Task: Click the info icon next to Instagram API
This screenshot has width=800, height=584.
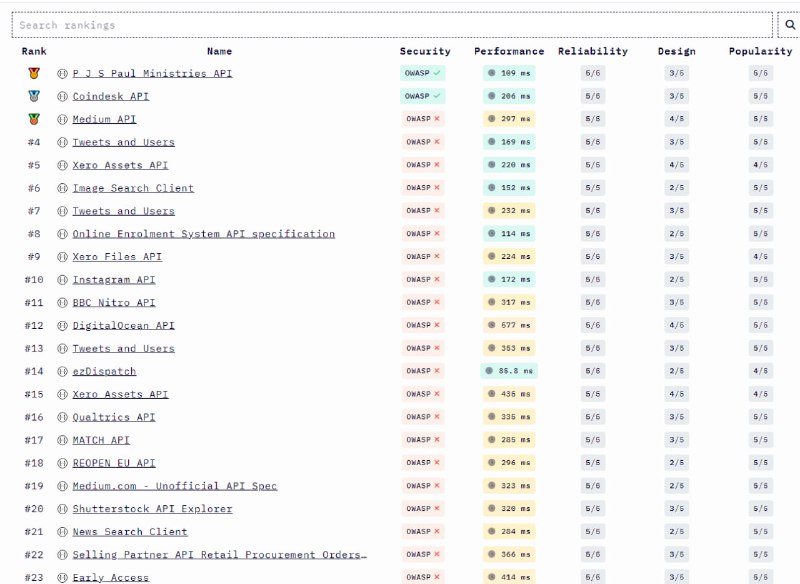Action: pos(60,279)
